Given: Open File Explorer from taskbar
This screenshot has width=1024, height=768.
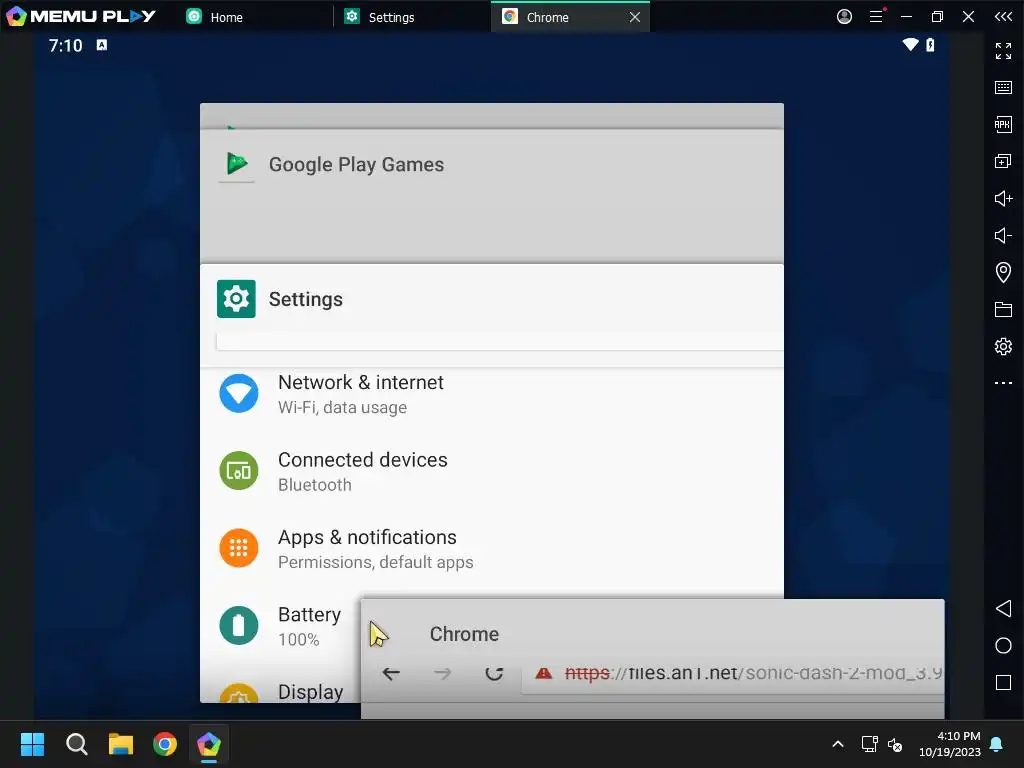Looking at the screenshot, I should tap(121, 744).
